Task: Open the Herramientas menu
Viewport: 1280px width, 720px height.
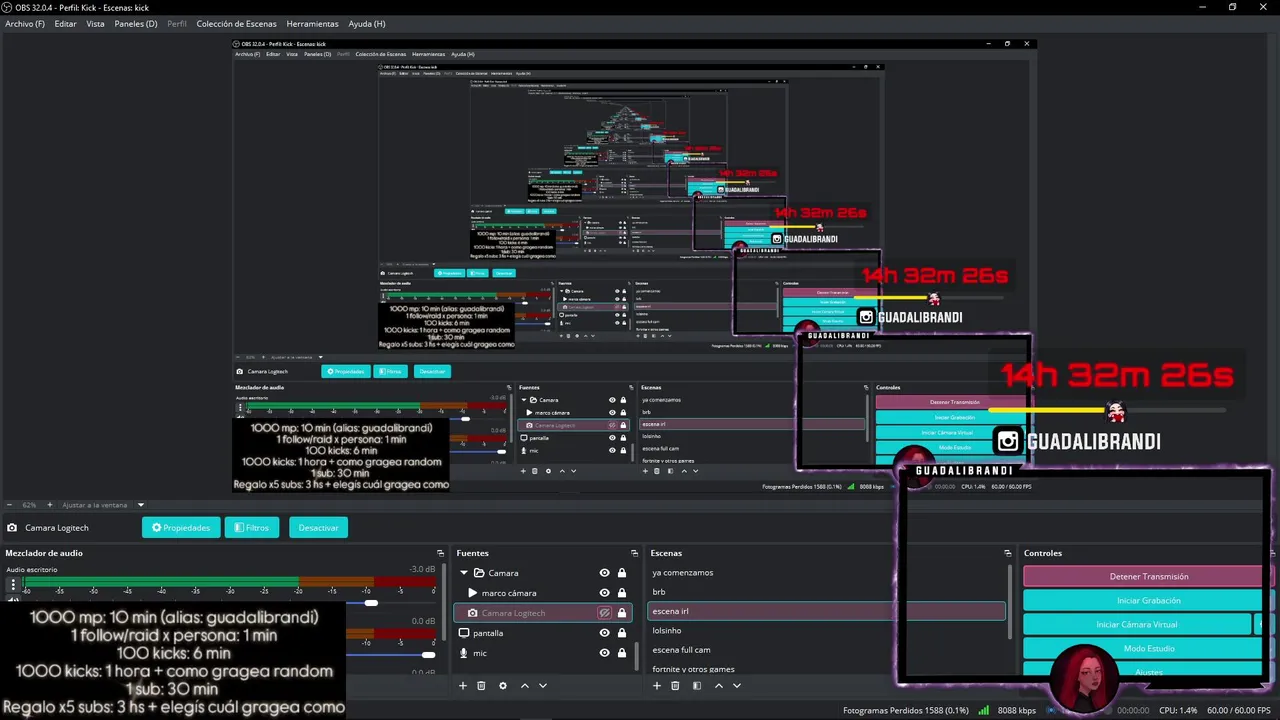Action: point(312,23)
